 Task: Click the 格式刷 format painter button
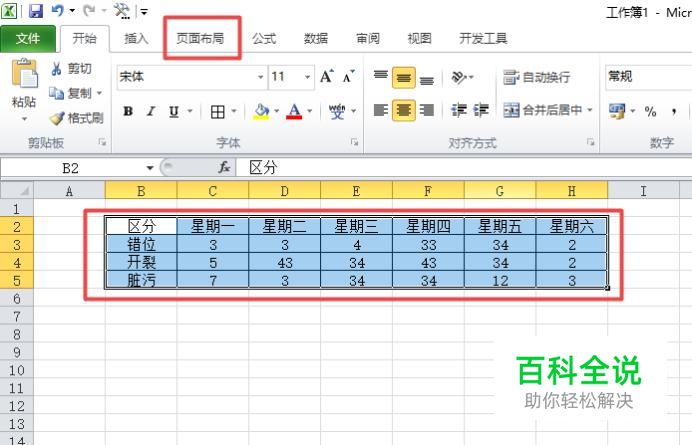[76, 118]
